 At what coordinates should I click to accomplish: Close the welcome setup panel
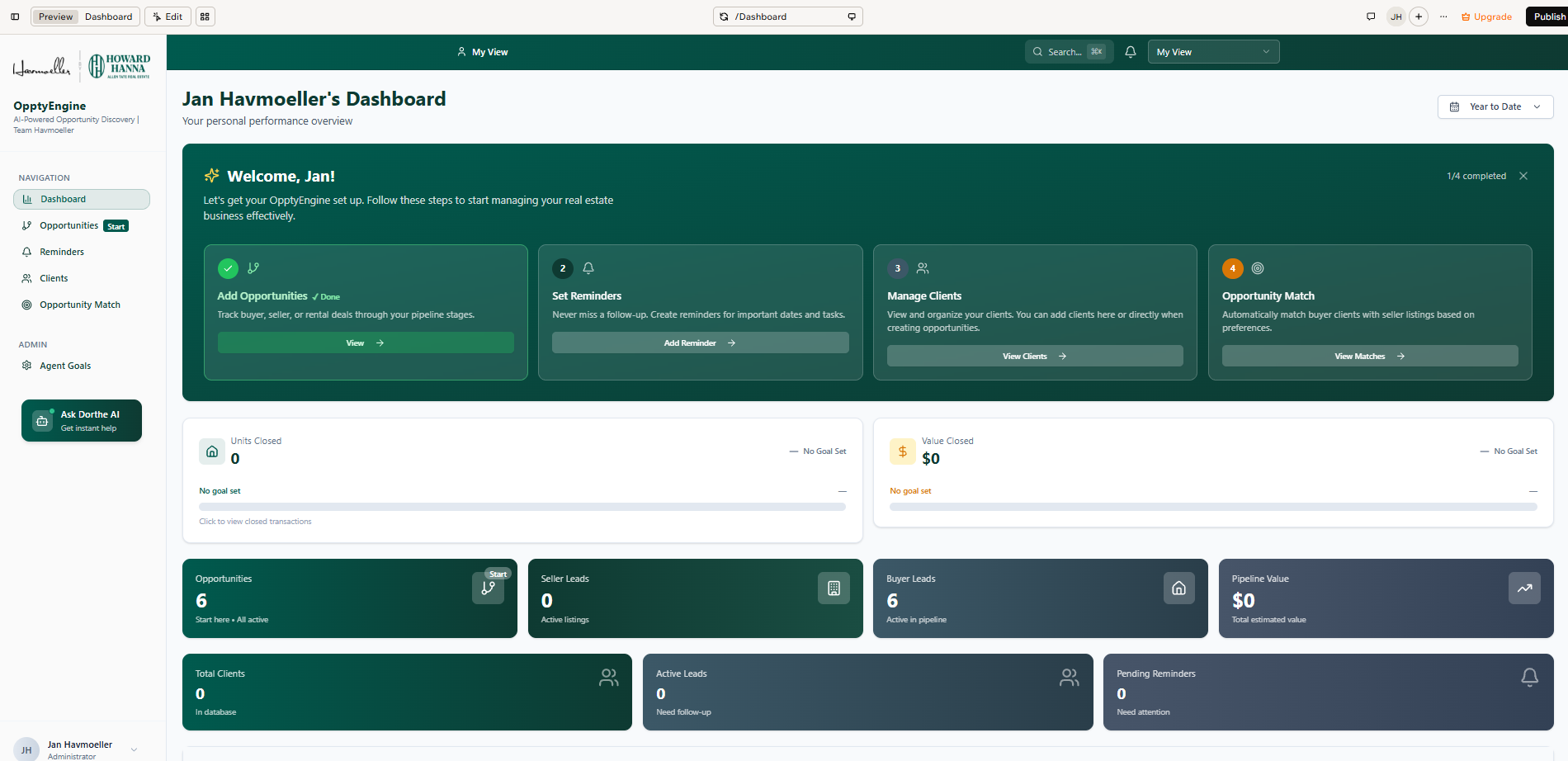[1523, 176]
